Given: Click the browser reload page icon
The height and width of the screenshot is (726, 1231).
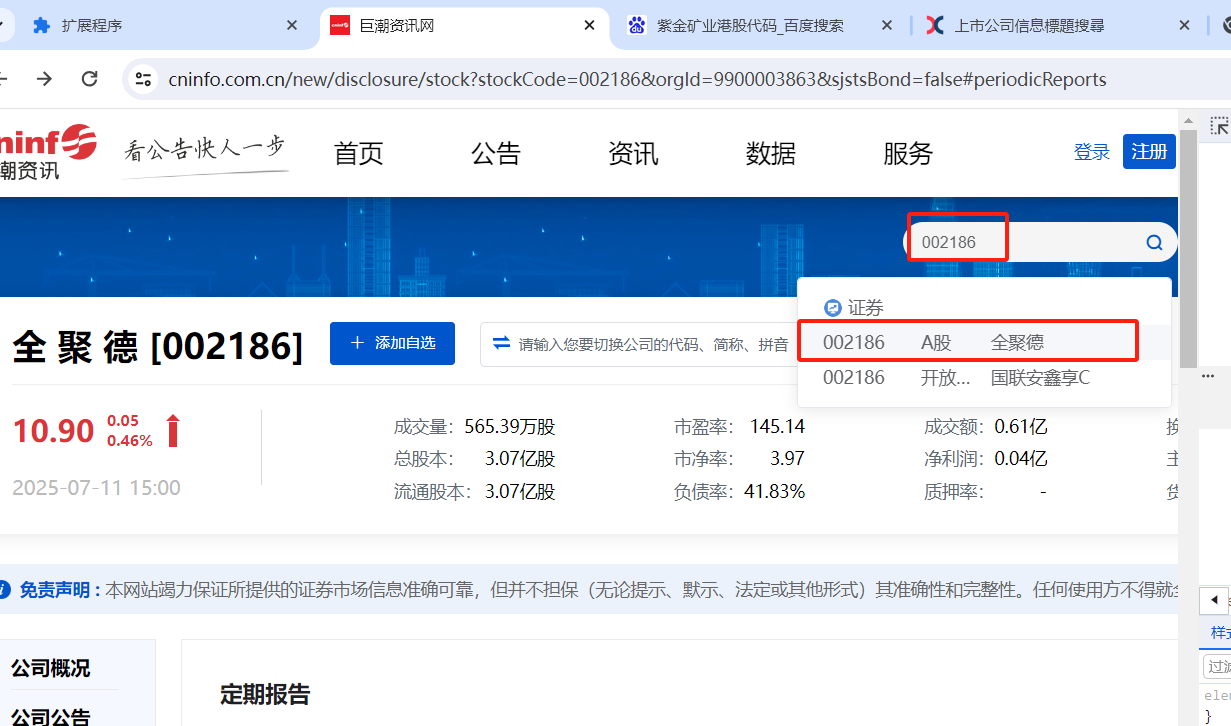Looking at the screenshot, I should pos(90,79).
